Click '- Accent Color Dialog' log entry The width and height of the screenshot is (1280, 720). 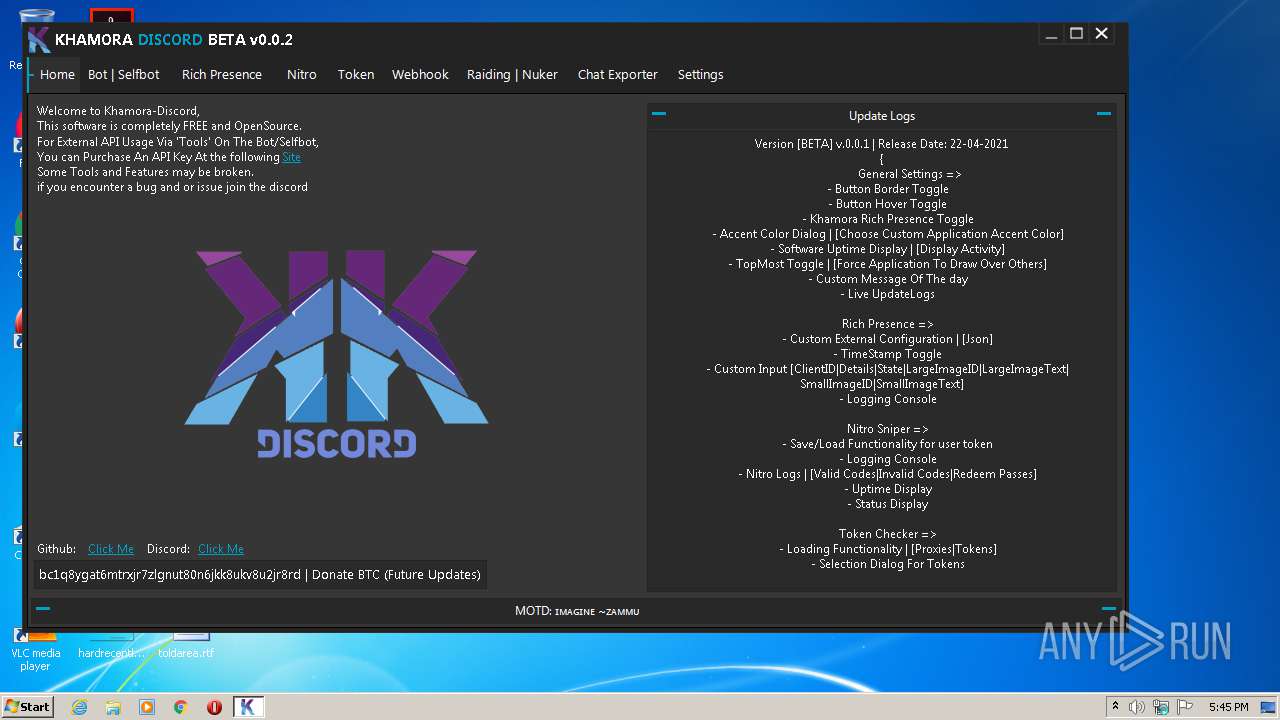coord(887,234)
